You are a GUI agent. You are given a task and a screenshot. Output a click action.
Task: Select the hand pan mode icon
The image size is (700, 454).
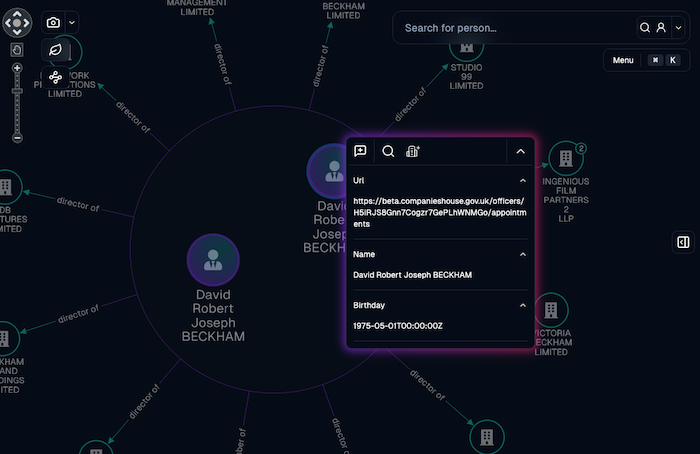17,50
